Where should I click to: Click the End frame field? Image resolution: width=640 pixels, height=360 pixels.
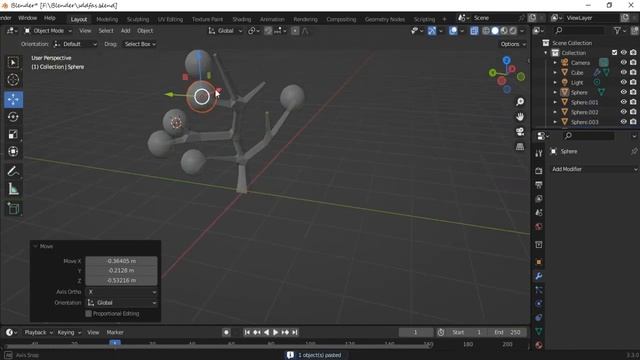click(x=507, y=332)
